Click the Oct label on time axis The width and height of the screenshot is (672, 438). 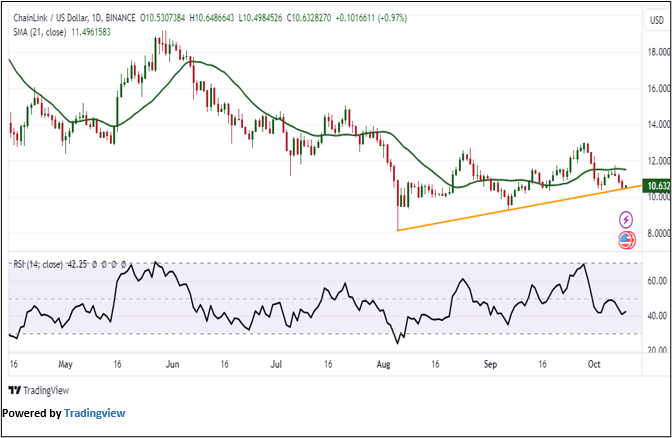594,364
